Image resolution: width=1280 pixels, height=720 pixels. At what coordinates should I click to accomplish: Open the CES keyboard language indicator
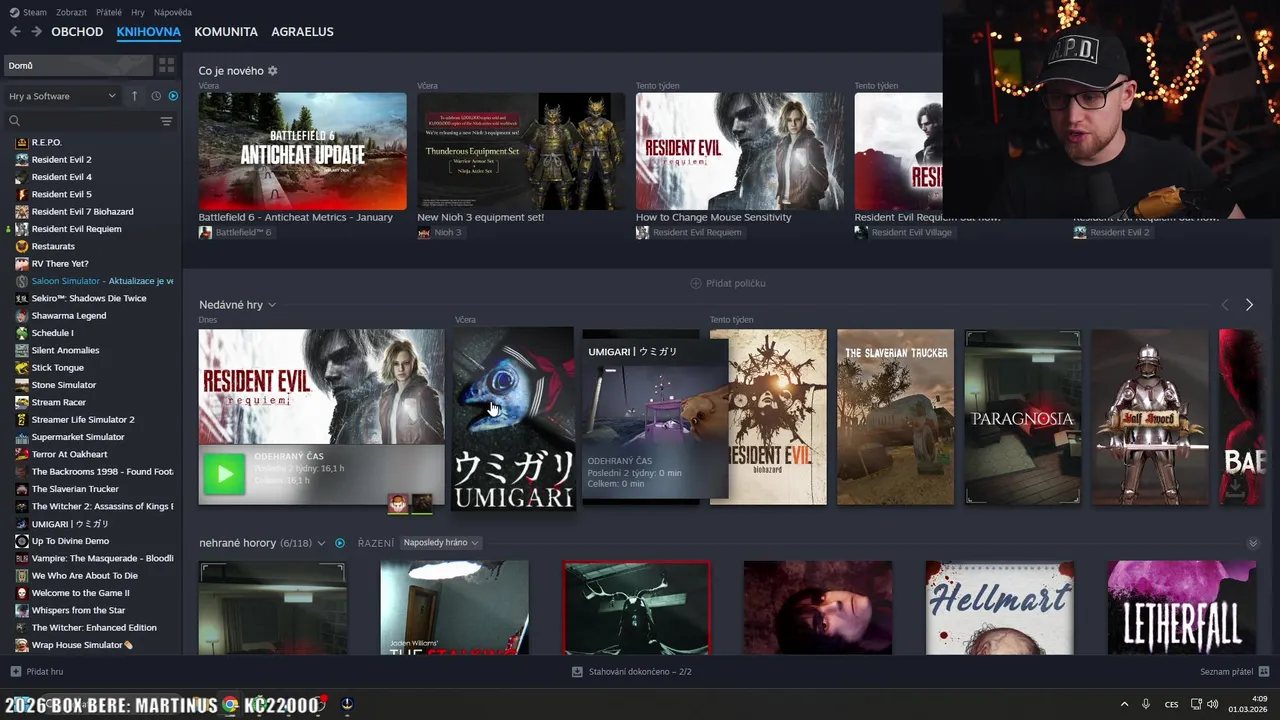[x=1171, y=704]
